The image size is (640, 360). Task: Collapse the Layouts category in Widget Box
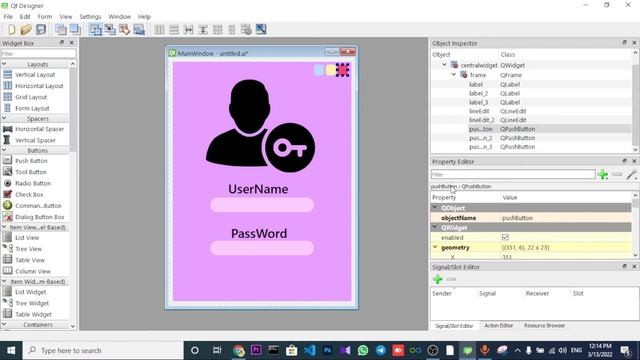point(4,64)
